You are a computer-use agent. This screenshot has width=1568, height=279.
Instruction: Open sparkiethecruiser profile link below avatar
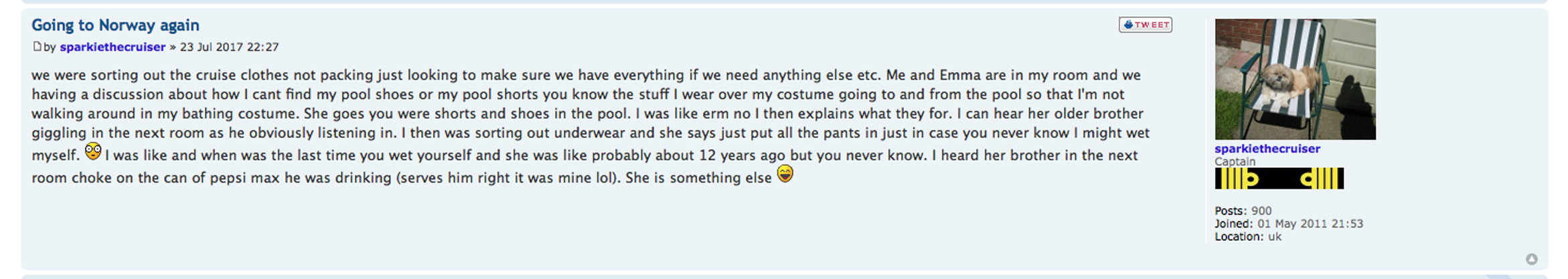[1267, 149]
